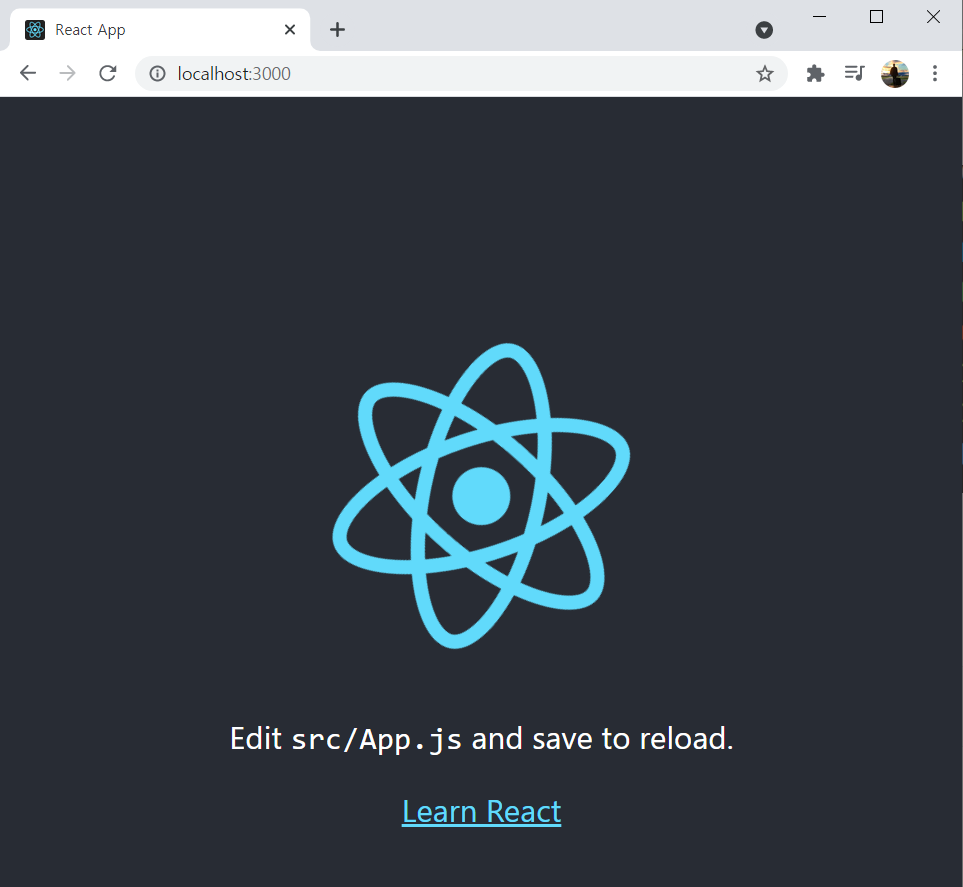Click the browser Back arrow
The height and width of the screenshot is (887, 963).
[x=28, y=74]
